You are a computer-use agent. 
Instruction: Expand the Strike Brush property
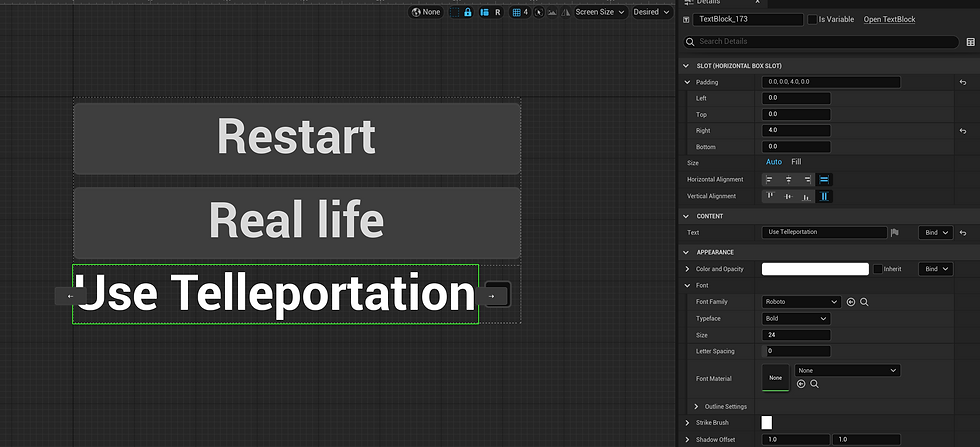click(x=687, y=423)
